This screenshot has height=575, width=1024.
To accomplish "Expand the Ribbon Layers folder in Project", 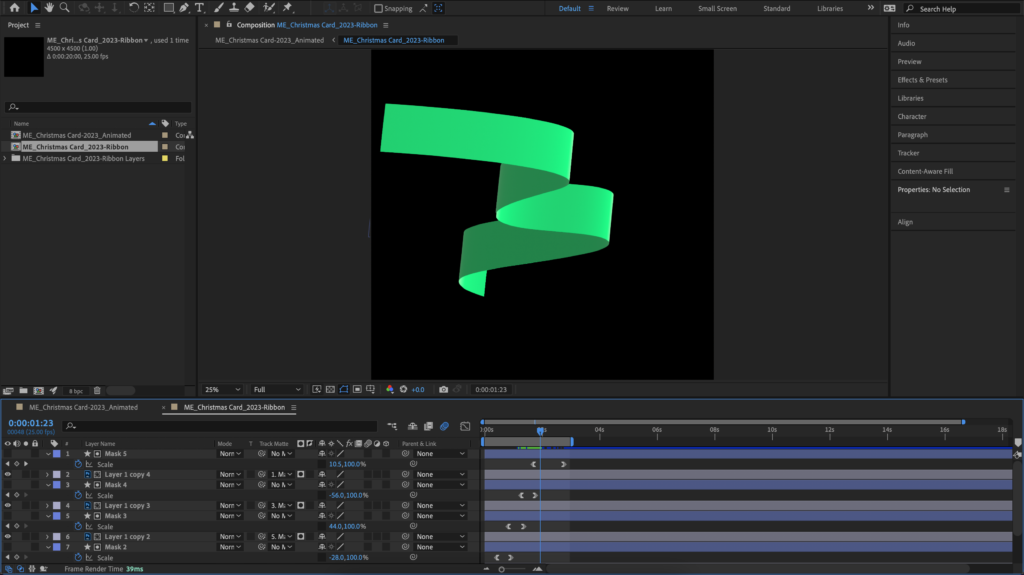I will click(5, 159).
